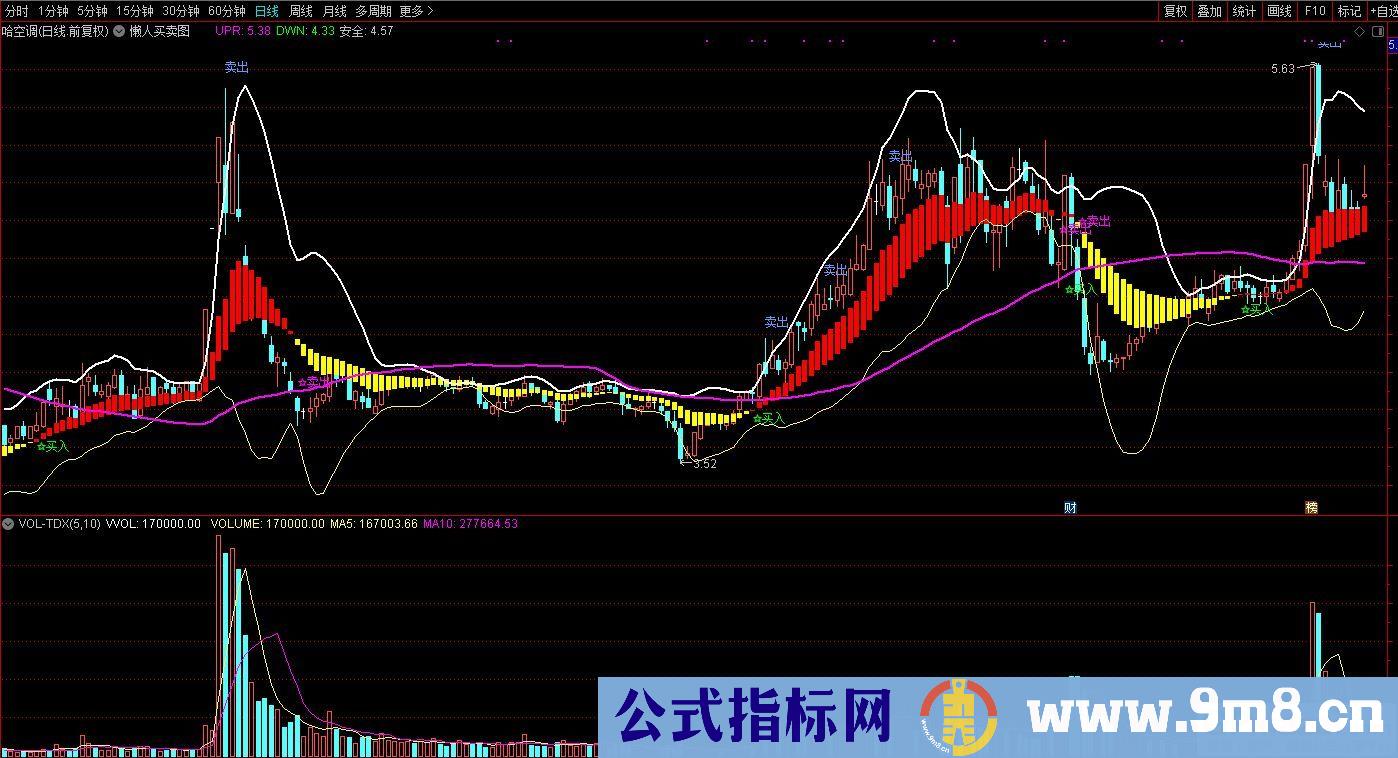
Task: Select the 1分钟 period
Action: point(53,11)
